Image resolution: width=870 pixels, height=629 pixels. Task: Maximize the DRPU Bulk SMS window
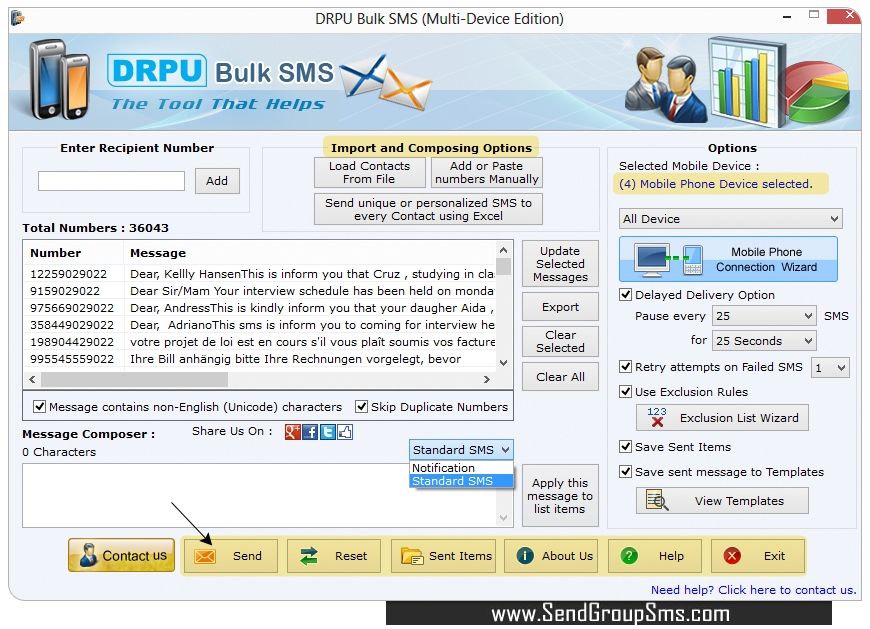point(814,15)
